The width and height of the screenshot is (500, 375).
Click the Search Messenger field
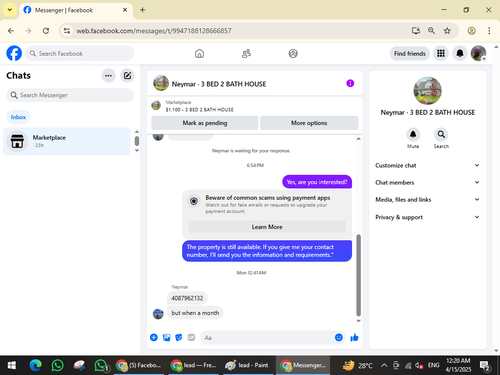[70, 95]
